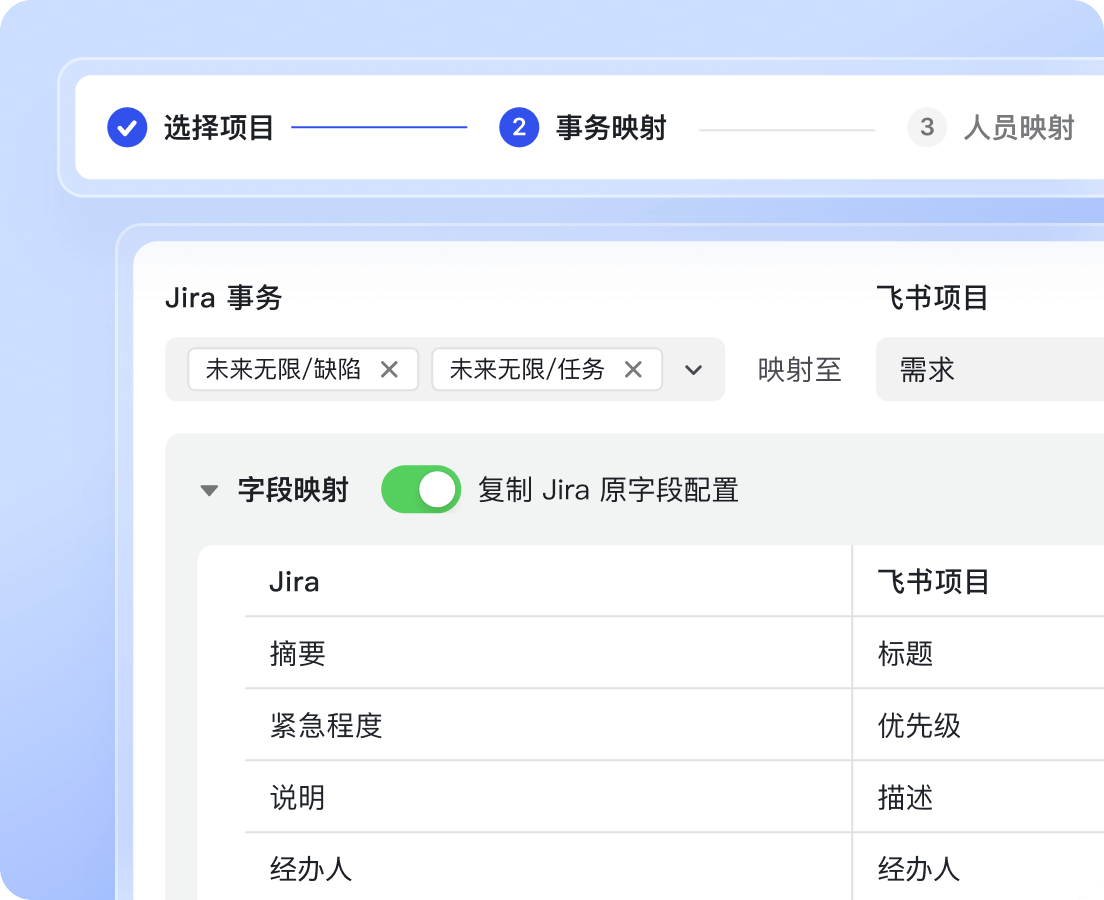The height and width of the screenshot is (900, 1104).
Task: Click the 映射至 label
Action: [x=800, y=370]
